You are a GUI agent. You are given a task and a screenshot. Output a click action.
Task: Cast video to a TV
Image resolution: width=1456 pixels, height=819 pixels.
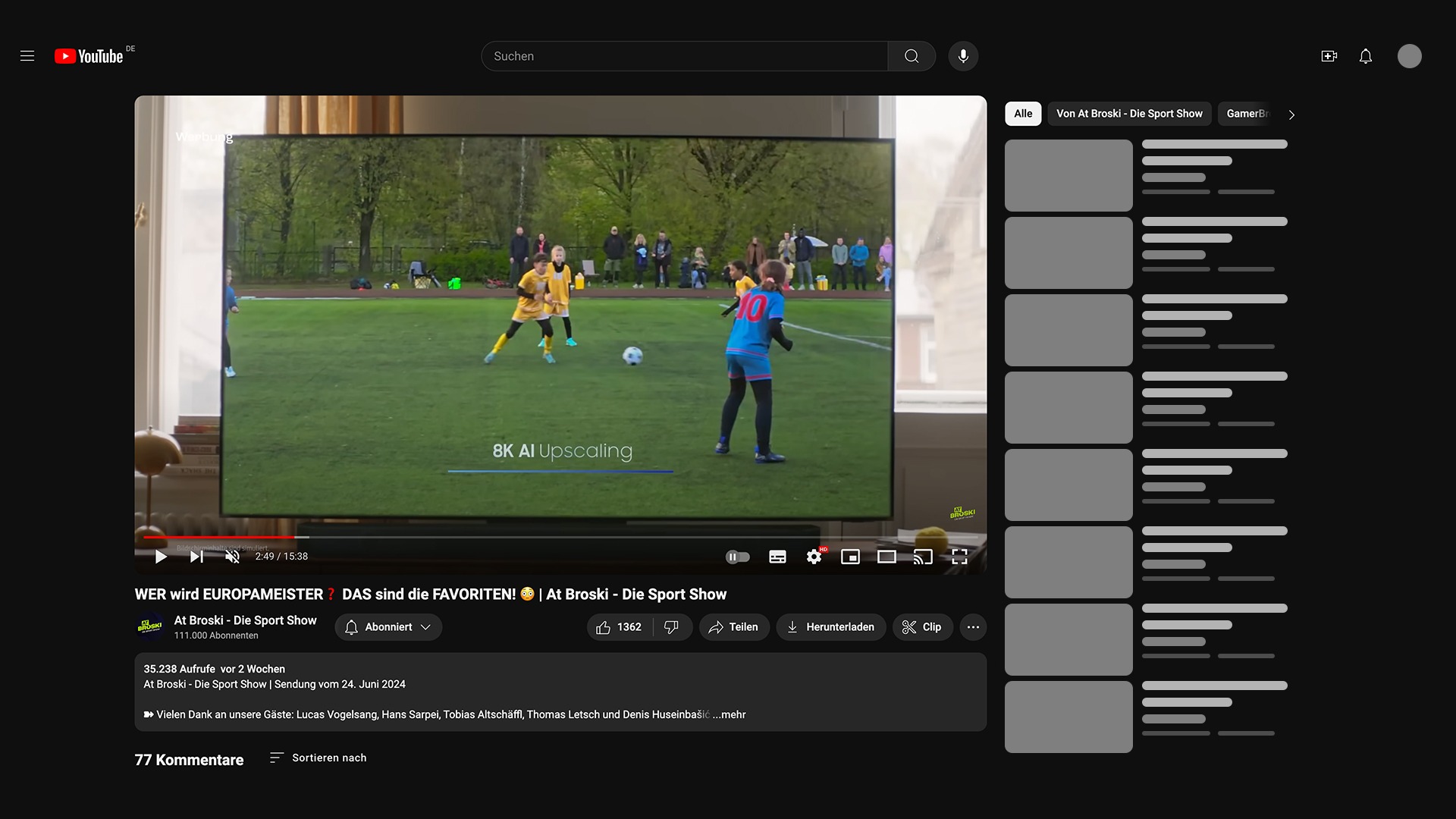tap(923, 557)
